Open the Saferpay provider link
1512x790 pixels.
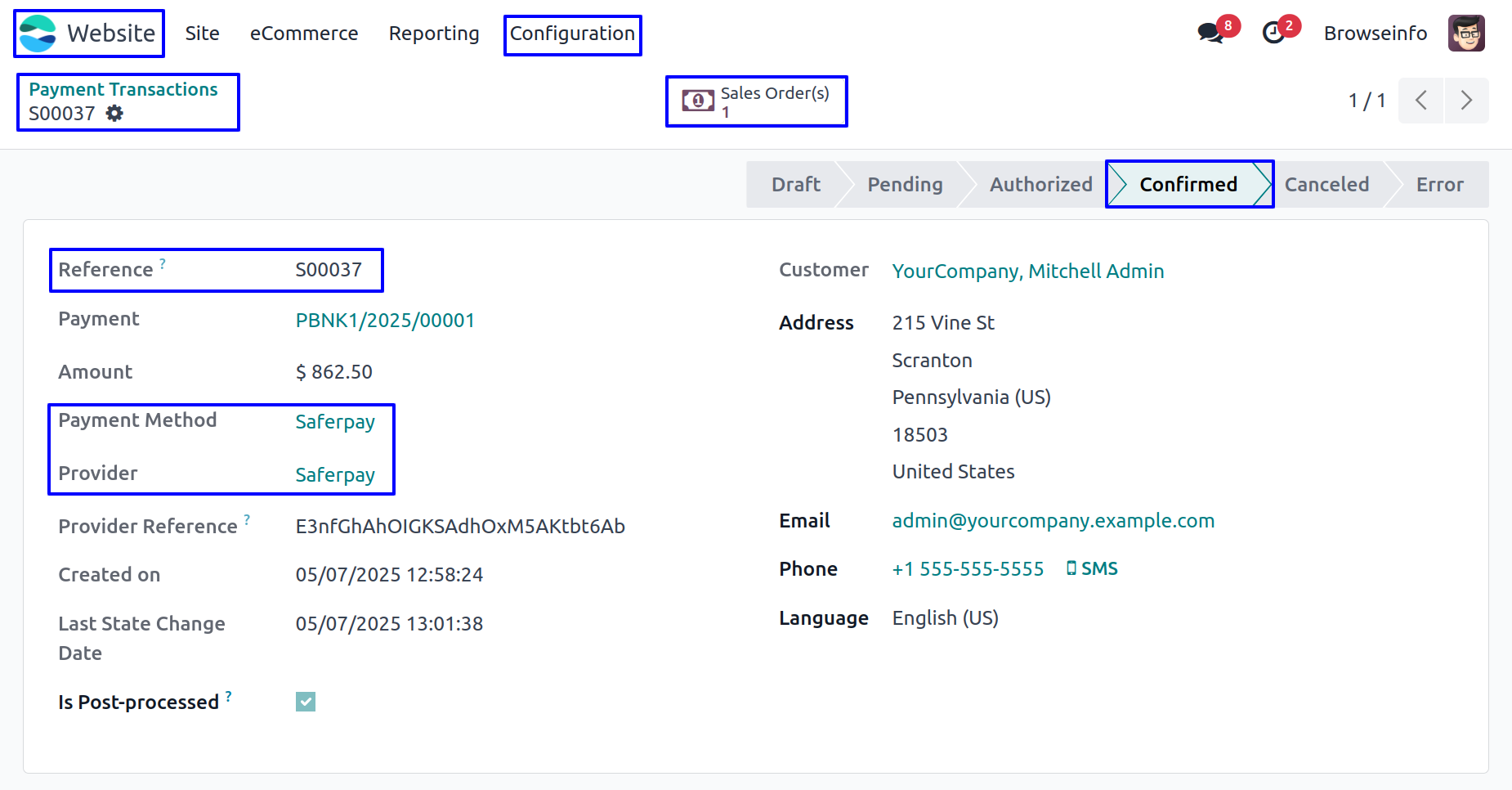(335, 475)
